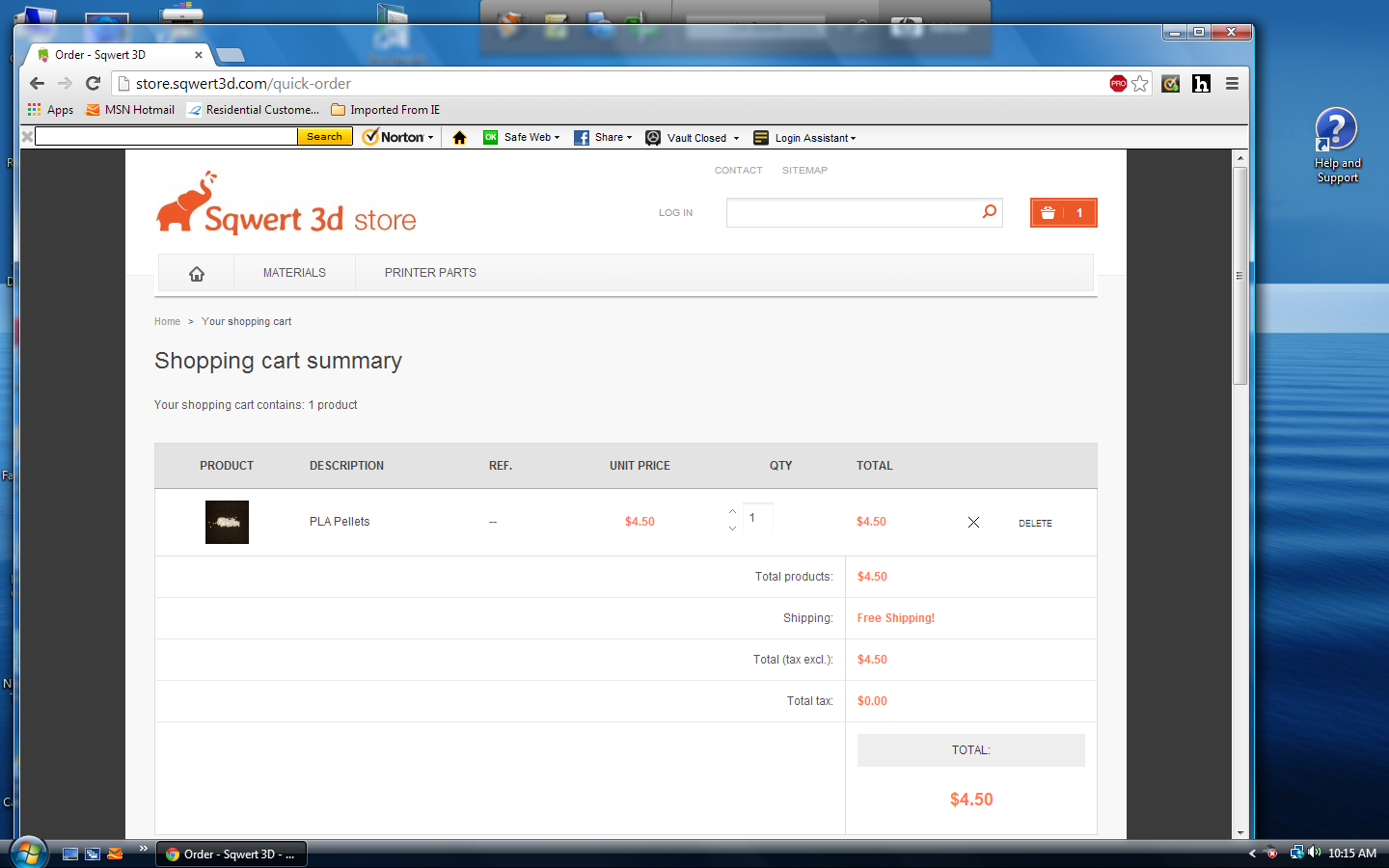Close the Order - Sqwert 3D tab
Viewport: 1389px width, 868px height.
199,55
